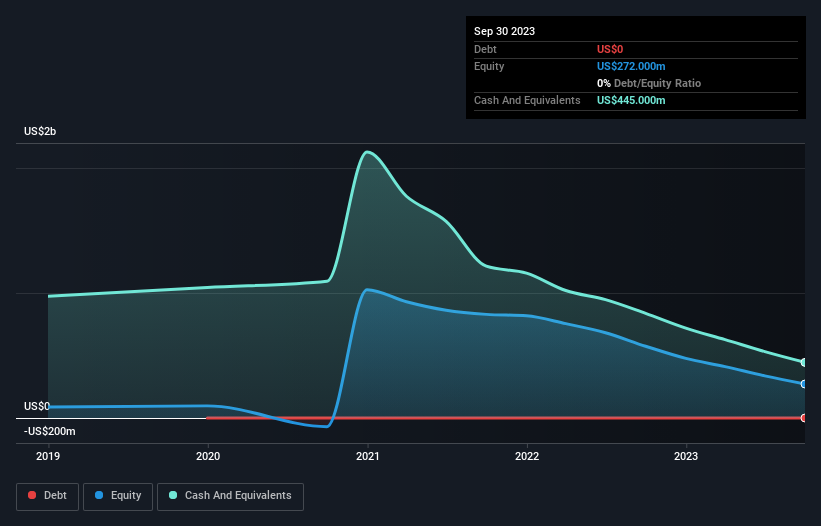Click the US$2b axis label
The width and height of the screenshot is (821, 526).
(x=40, y=131)
